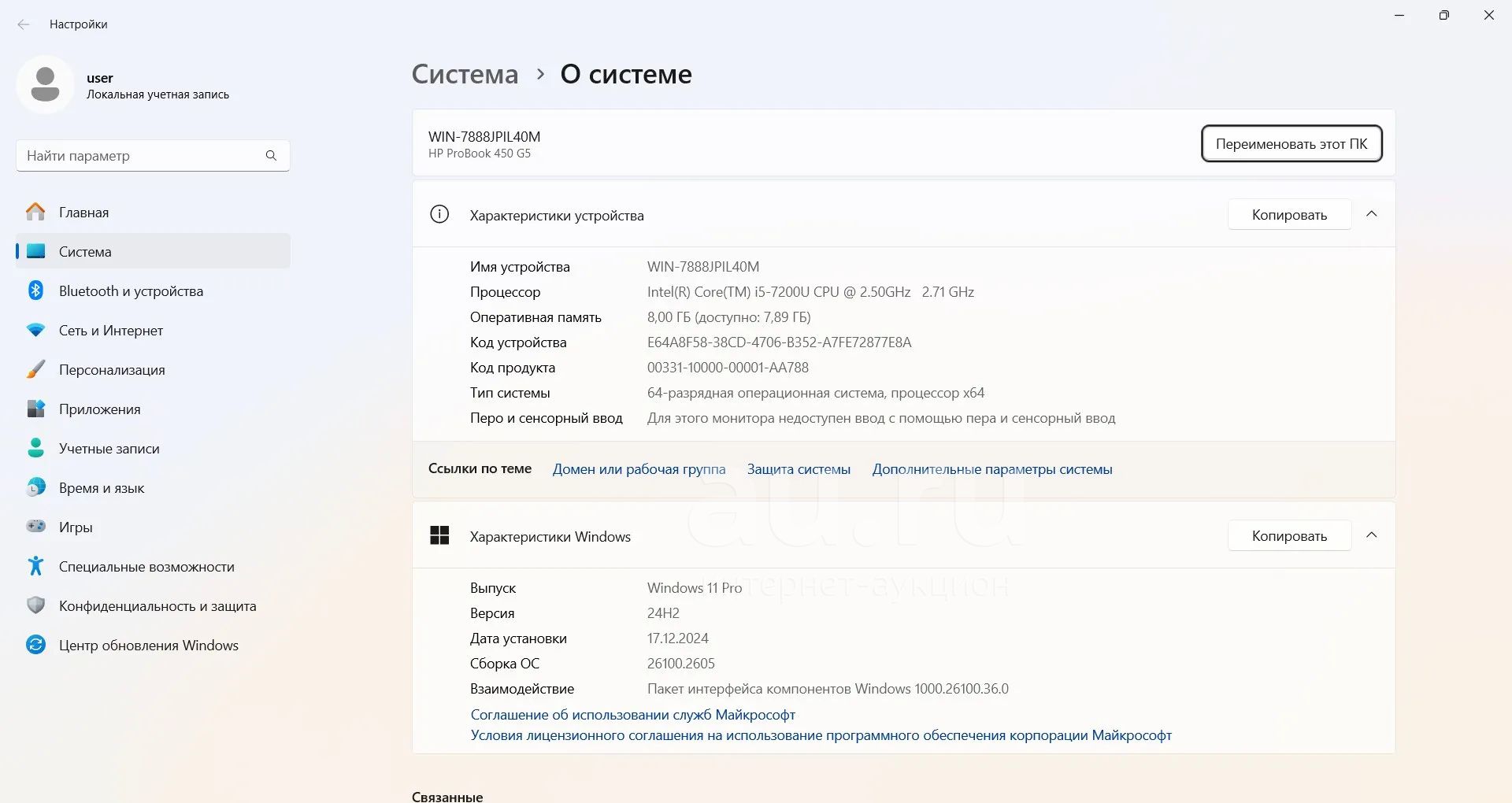The height and width of the screenshot is (803, 1512).
Task: Close the Settings window
Action: (x=1489, y=15)
